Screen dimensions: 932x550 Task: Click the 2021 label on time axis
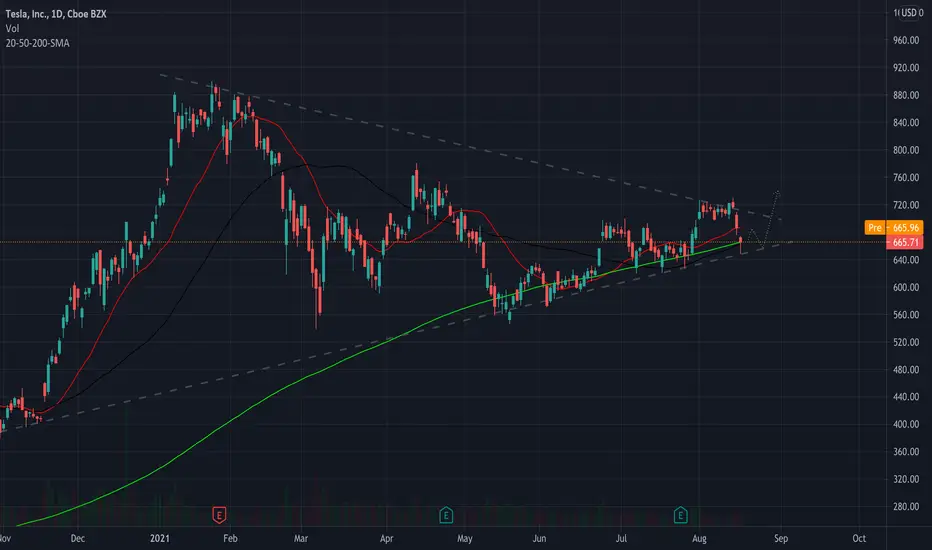click(159, 538)
